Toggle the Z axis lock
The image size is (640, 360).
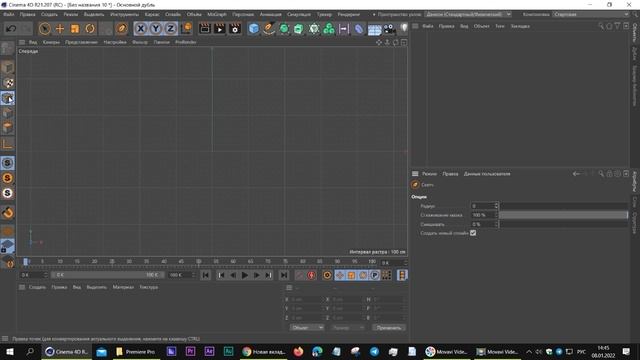pyautogui.click(x=170, y=29)
